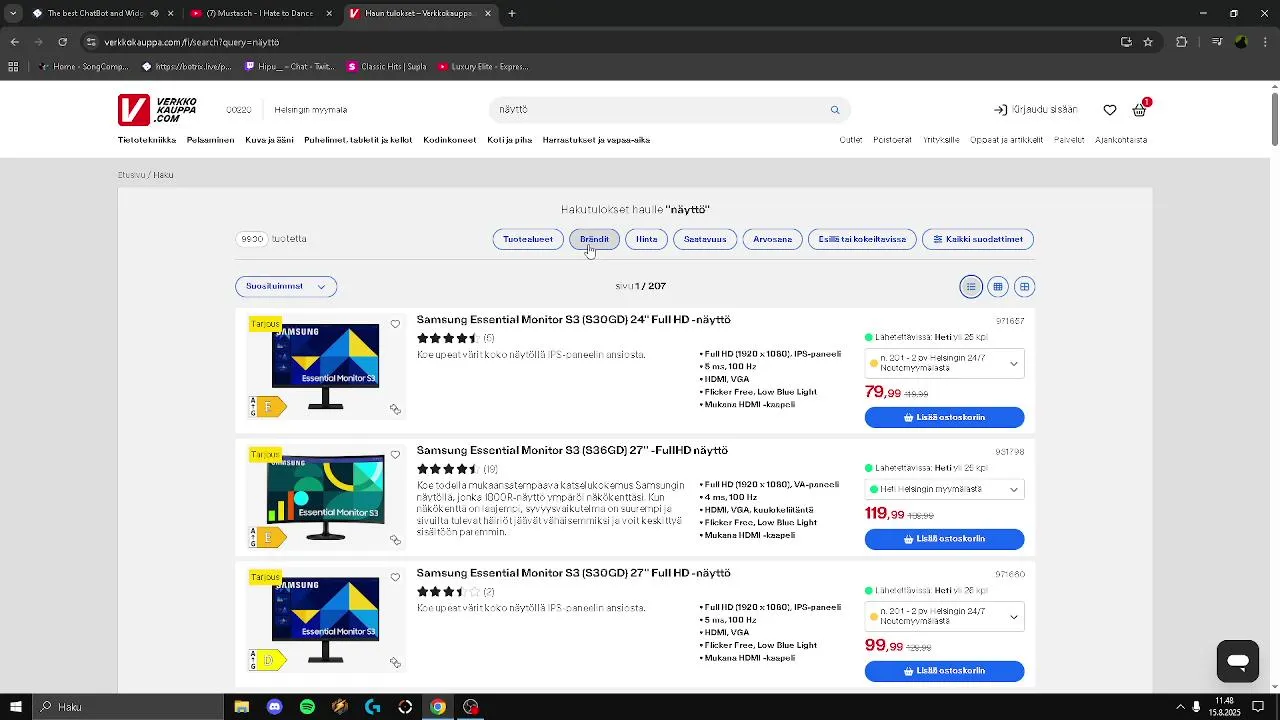The height and width of the screenshot is (720, 1280).
Task: Open Tietotekniikka category menu
Action: coord(147,140)
